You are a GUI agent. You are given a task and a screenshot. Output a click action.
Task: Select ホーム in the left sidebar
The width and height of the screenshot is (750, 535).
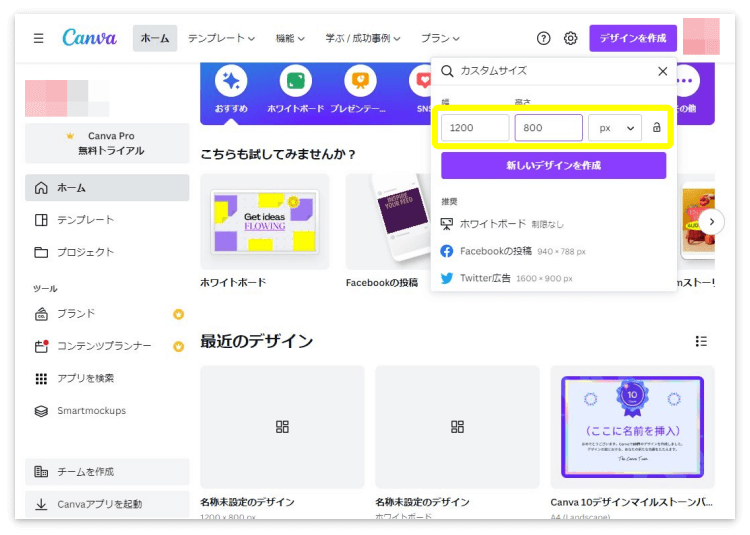click(107, 188)
